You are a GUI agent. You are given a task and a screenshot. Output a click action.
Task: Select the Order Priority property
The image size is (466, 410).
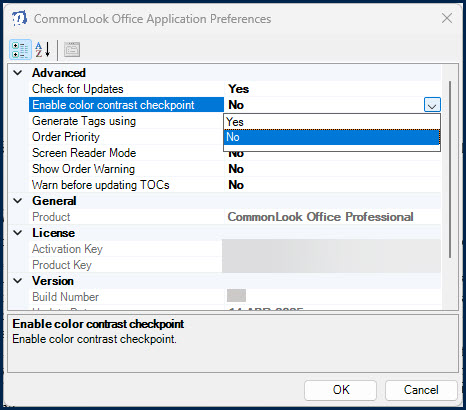(x=66, y=137)
